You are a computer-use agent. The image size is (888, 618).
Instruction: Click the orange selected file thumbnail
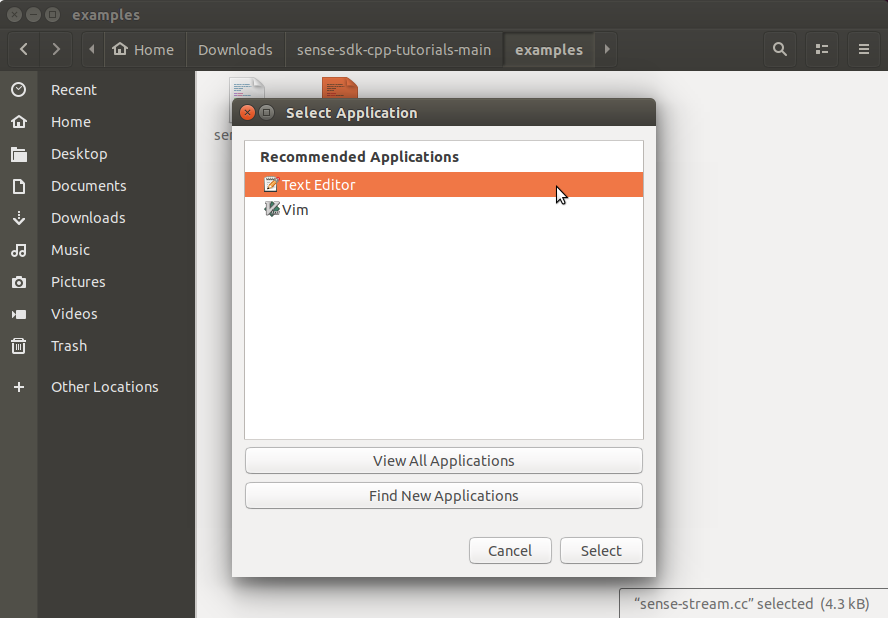[340, 87]
